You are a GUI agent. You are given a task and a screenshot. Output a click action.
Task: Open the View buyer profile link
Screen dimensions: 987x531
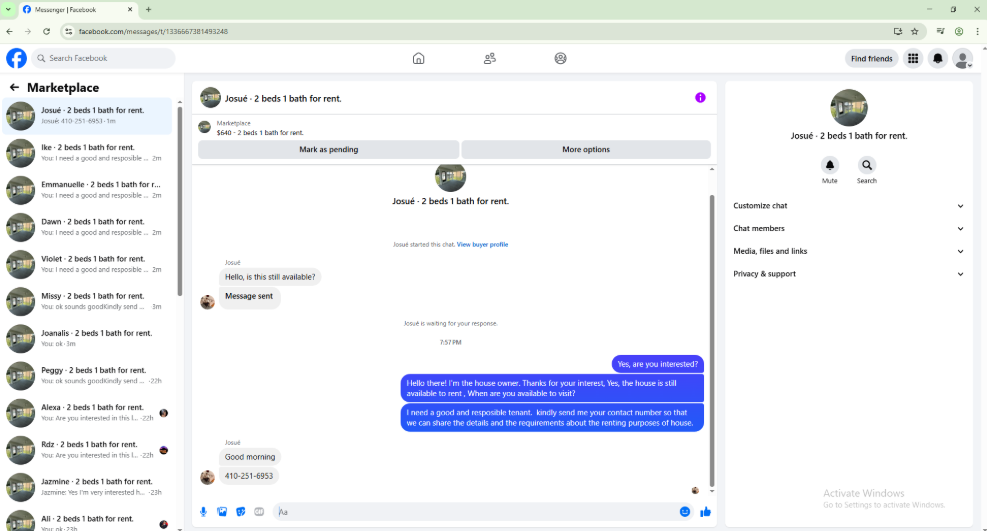point(482,244)
